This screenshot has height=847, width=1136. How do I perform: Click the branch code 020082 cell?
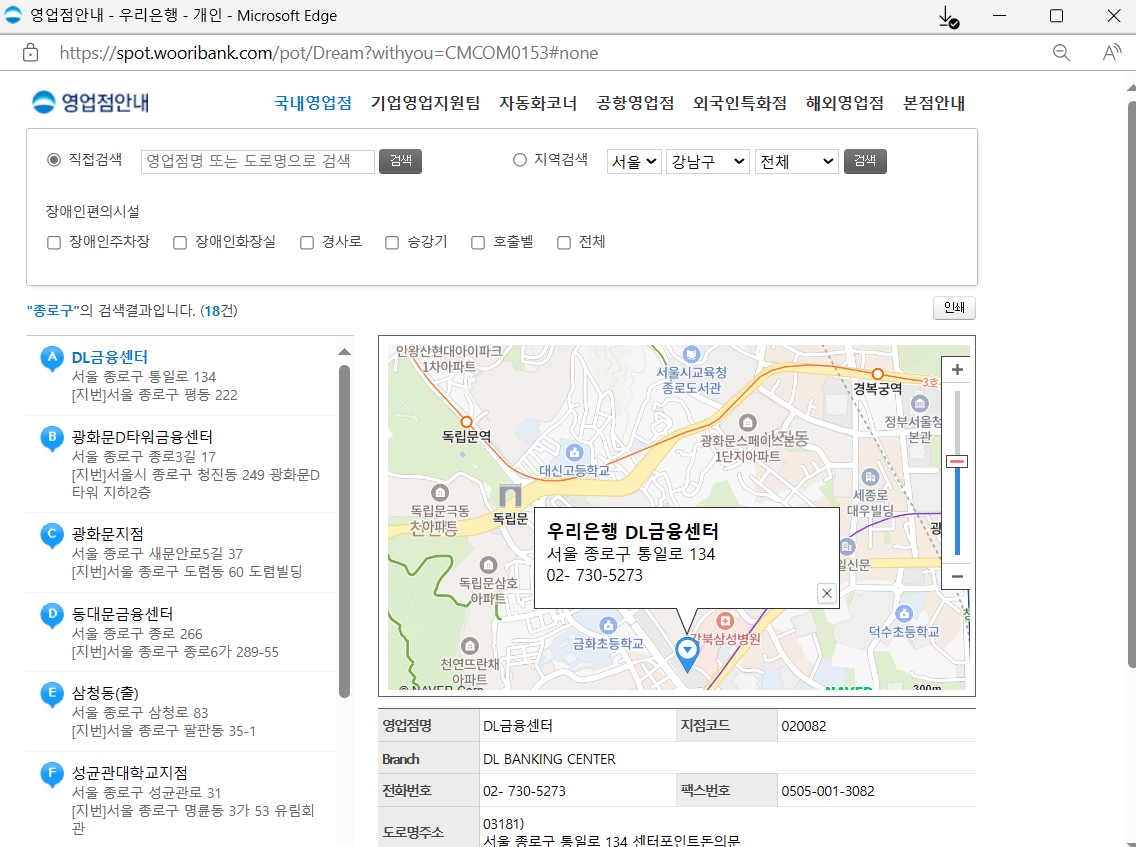click(x=876, y=725)
